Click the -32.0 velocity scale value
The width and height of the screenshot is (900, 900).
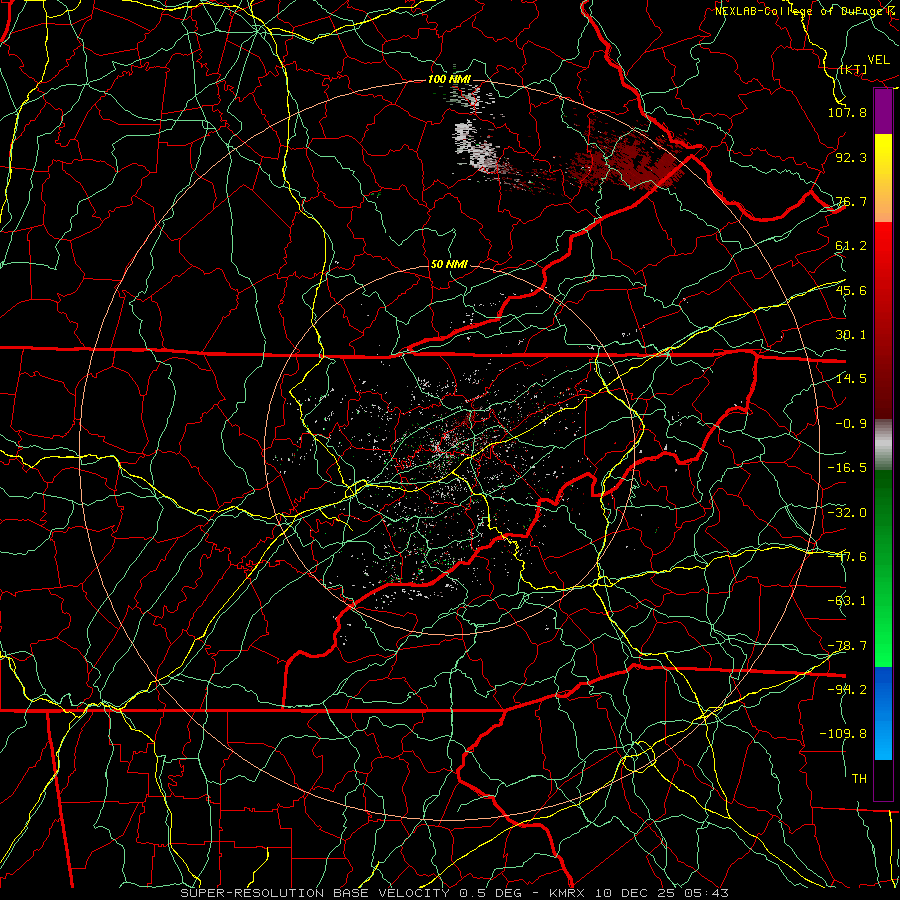(x=847, y=512)
